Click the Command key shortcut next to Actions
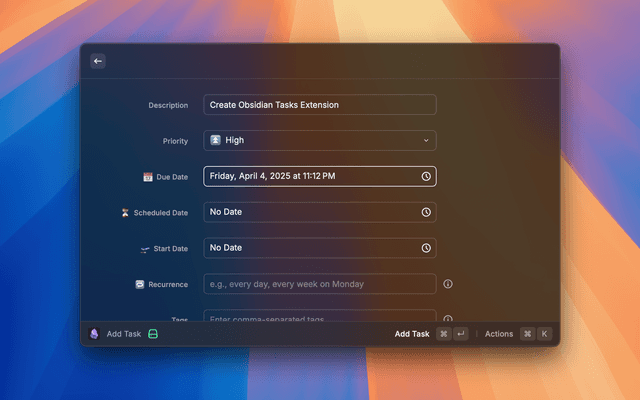The image size is (640, 400). 527,334
